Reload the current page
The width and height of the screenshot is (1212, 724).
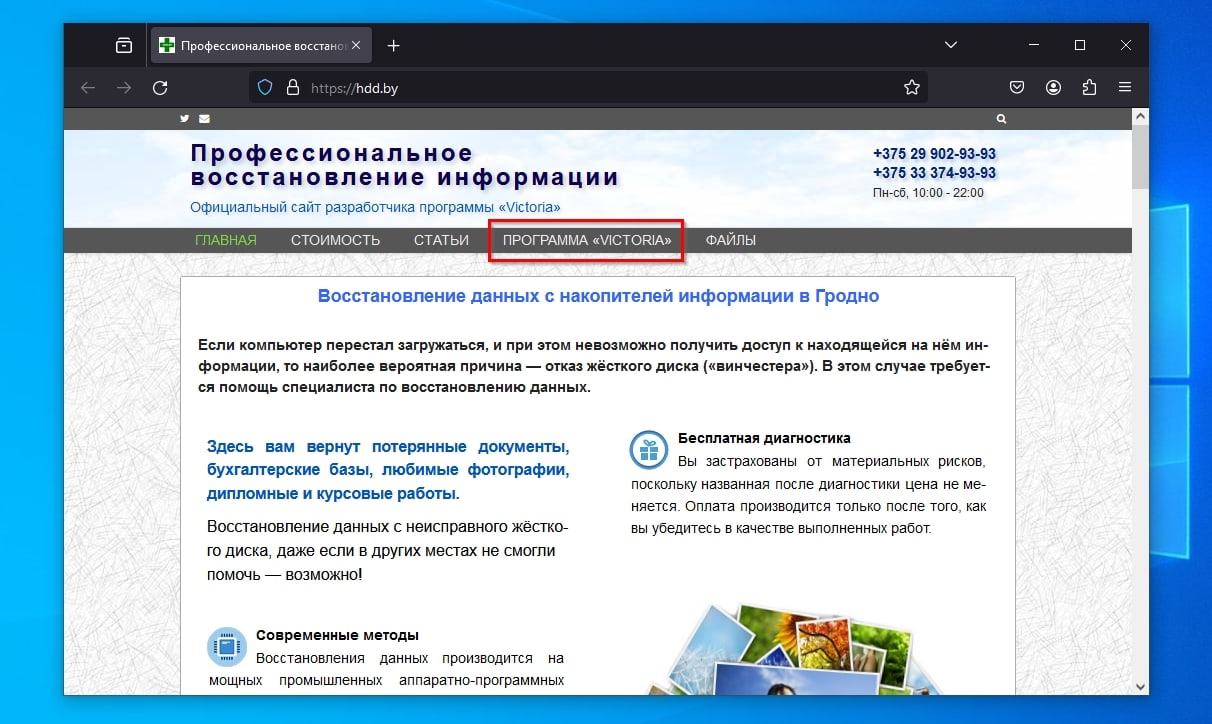point(160,88)
